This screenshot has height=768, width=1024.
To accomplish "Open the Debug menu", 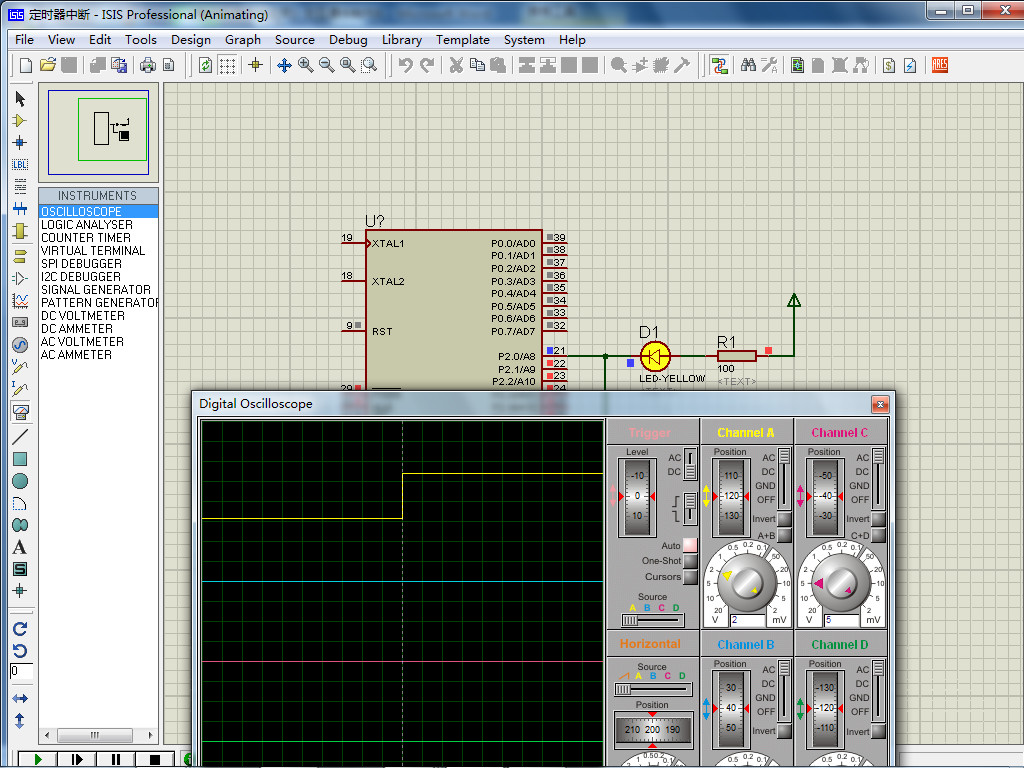I will [x=348, y=40].
